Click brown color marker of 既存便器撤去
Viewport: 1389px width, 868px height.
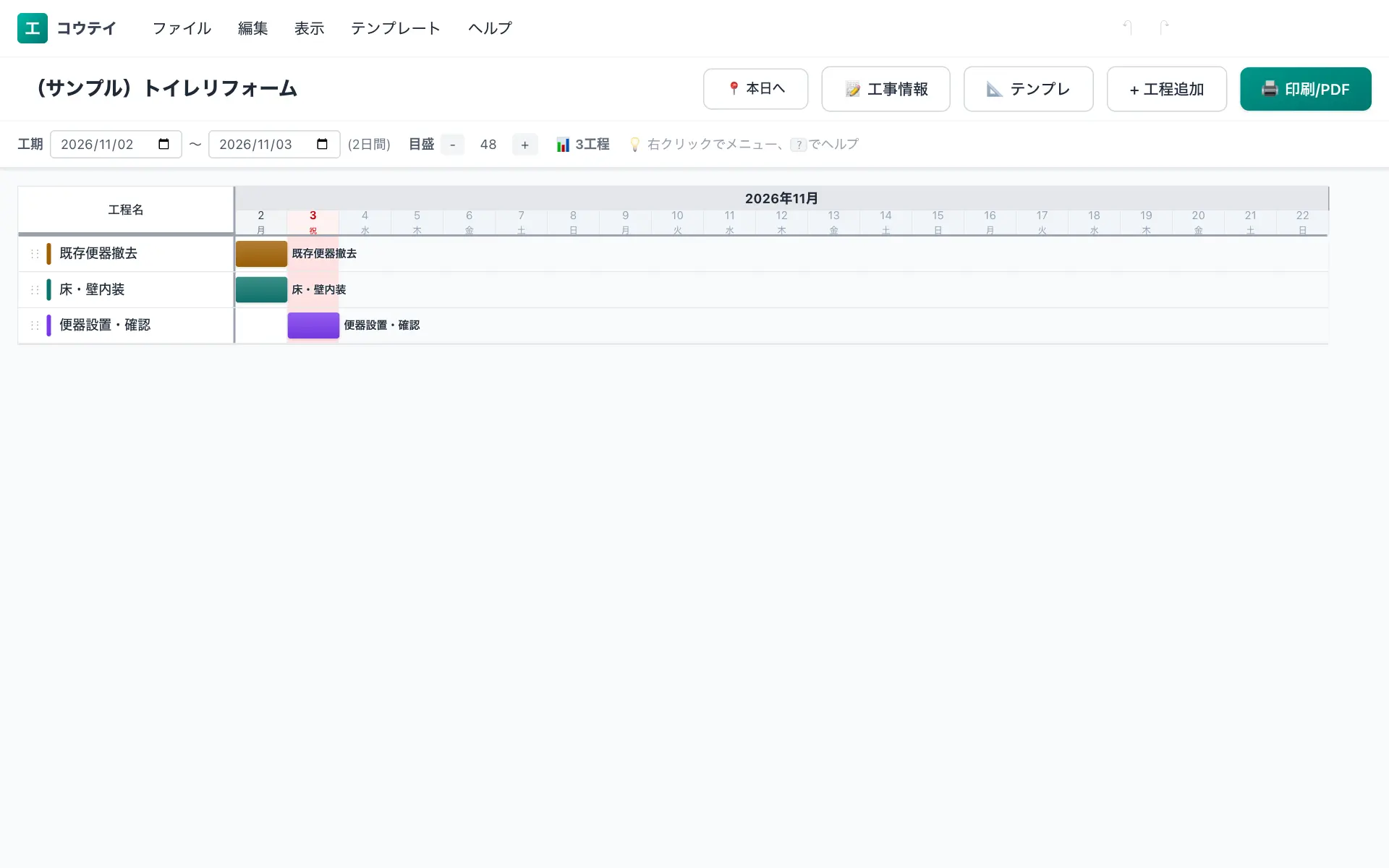(48, 254)
